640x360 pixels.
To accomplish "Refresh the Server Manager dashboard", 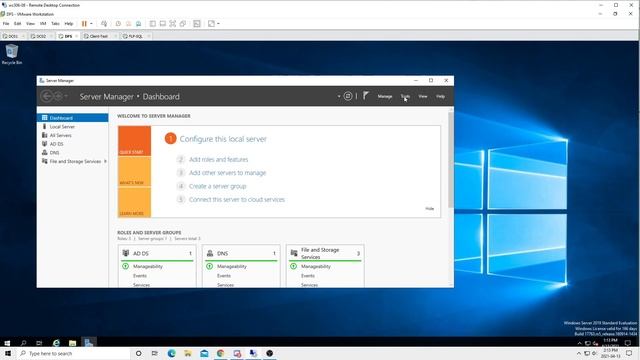I will point(348,96).
